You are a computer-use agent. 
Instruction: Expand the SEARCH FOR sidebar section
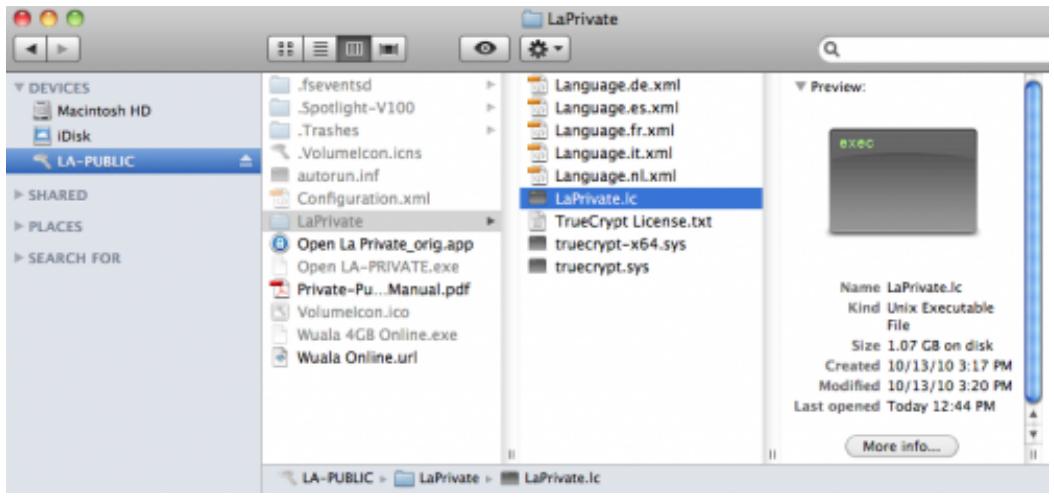pos(19,258)
